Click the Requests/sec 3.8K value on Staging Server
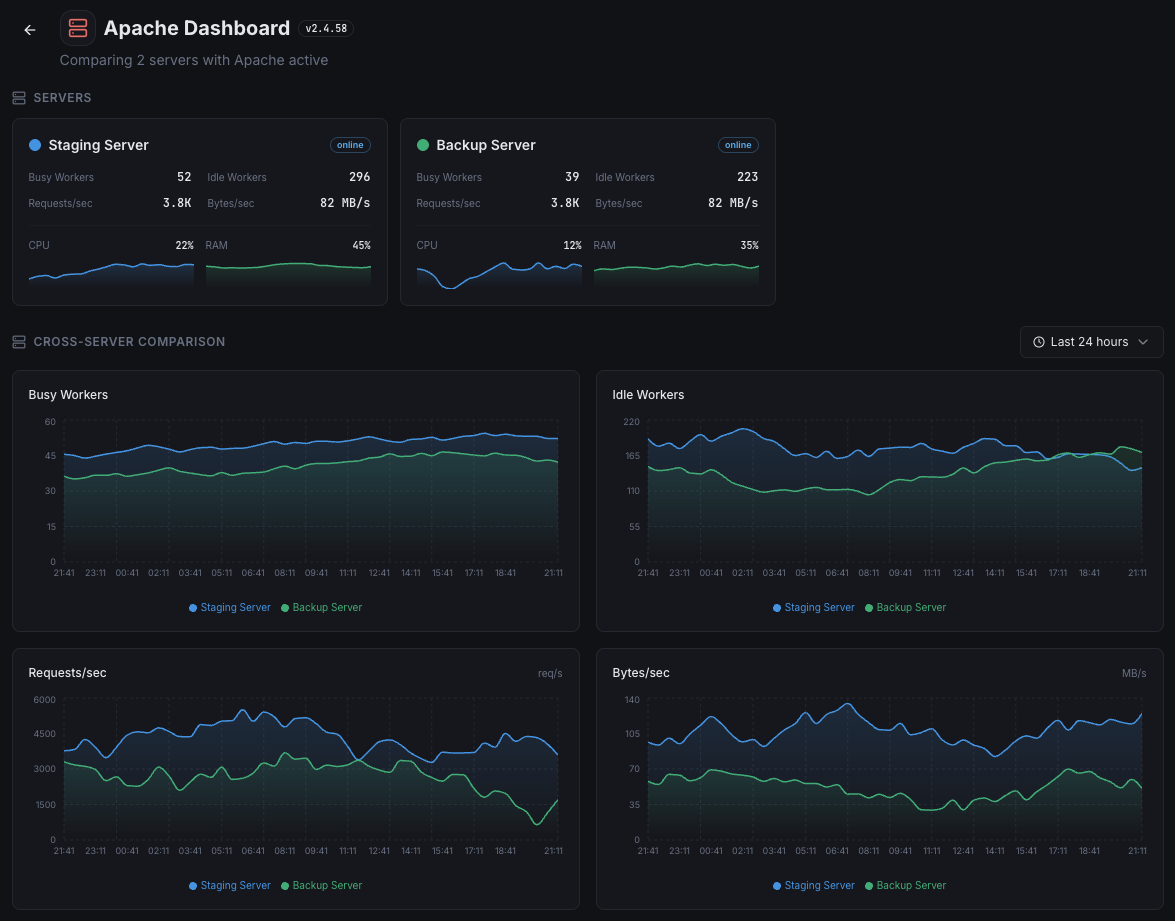The height and width of the screenshot is (921, 1175). (177, 203)
